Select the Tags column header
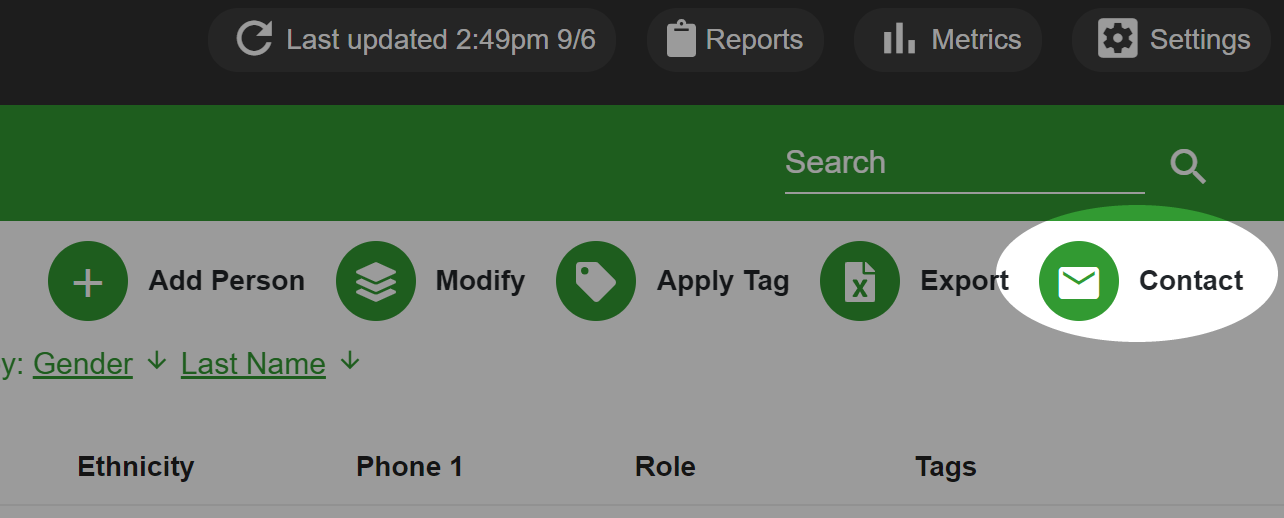The height and width of the screenshot is (518, 1284). [x=946, y=467]
